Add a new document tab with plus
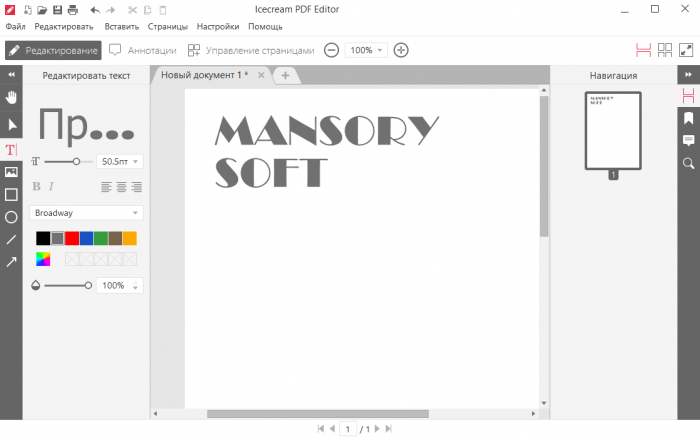 pyautogui.click(x=285, y=75)
